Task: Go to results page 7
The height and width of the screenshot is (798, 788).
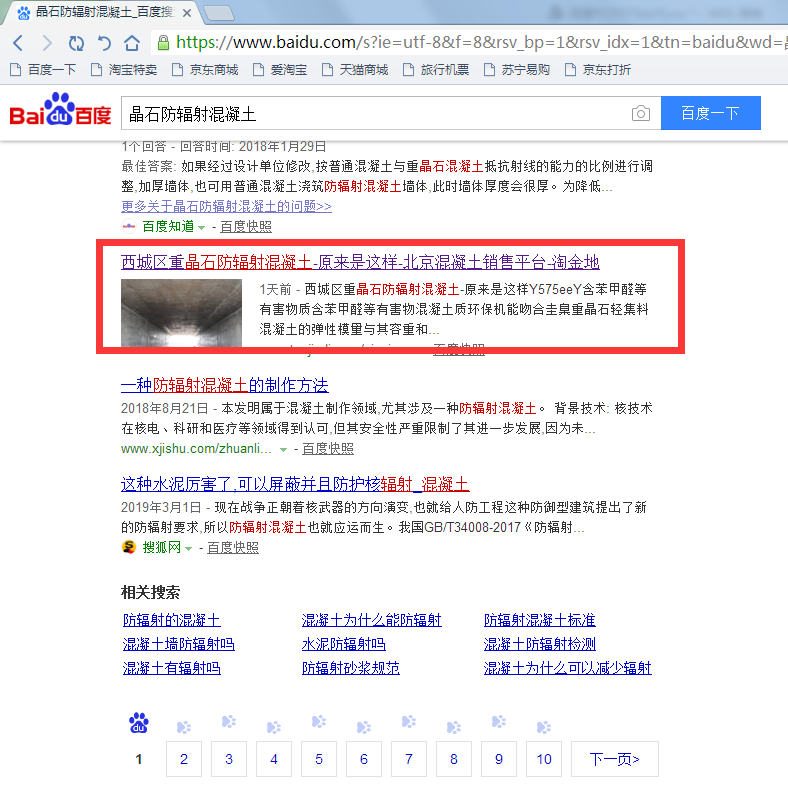Action: click(409, 759)
